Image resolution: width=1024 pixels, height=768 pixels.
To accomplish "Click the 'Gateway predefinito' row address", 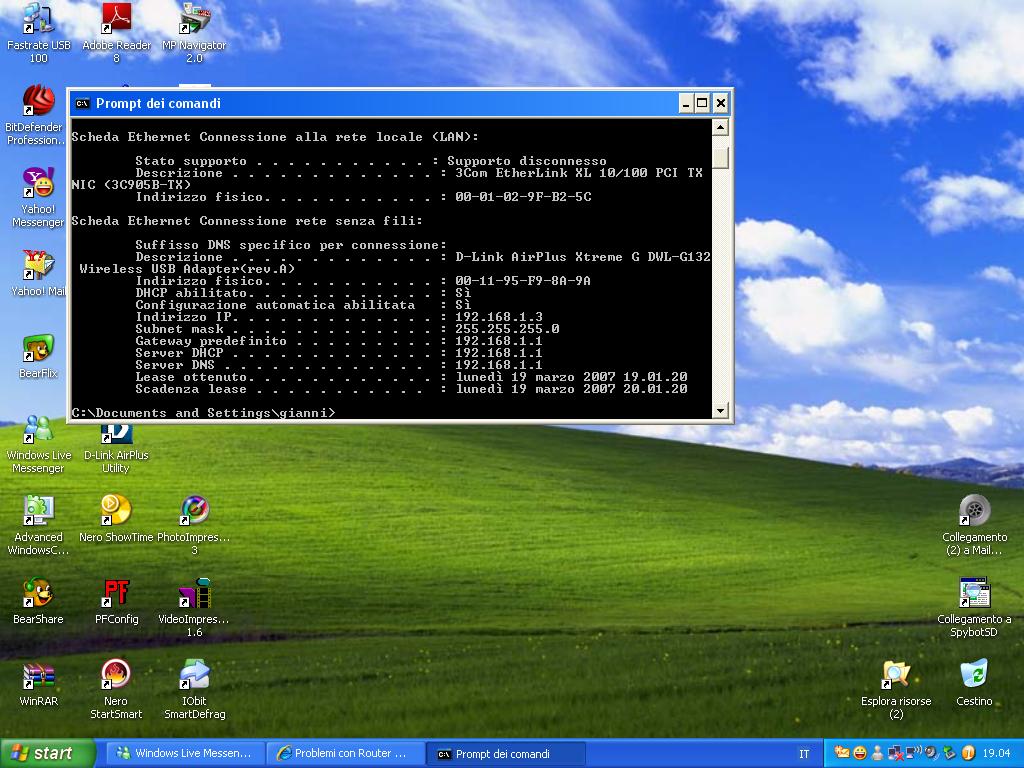I will [x=499, y=341].
